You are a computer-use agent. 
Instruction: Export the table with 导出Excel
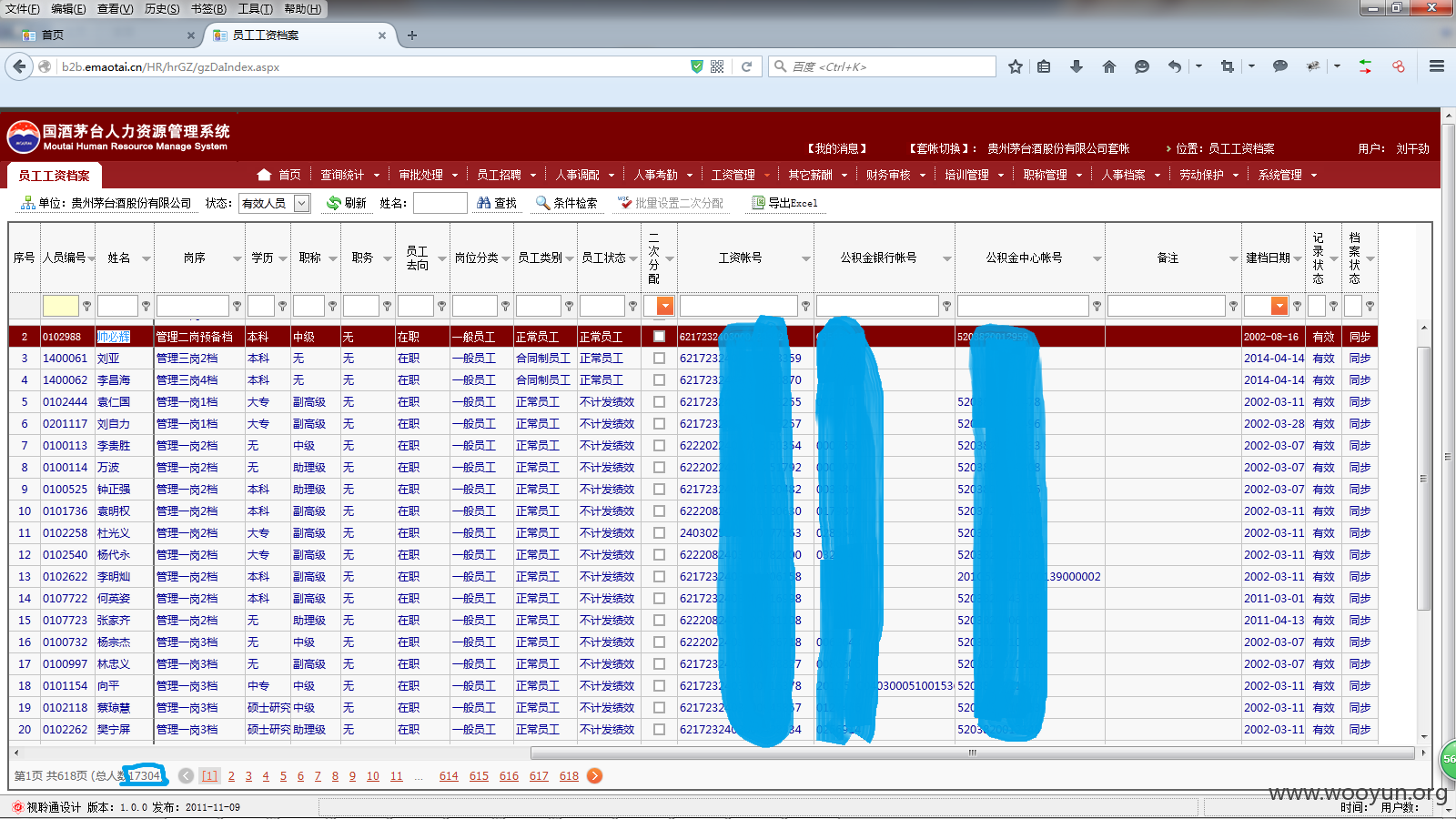click(785, 203)
